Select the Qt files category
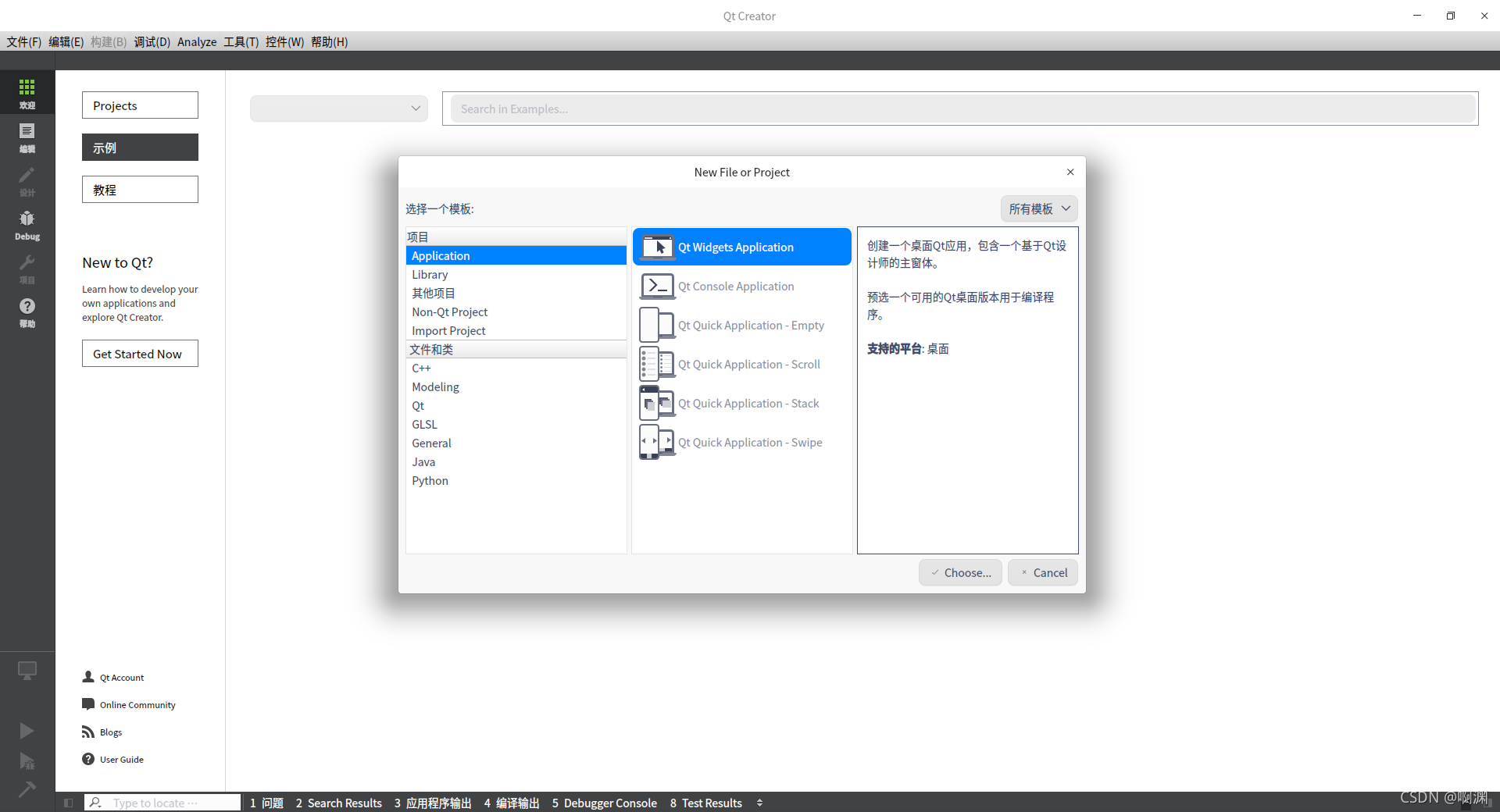Image resolution: width=1500 pixels, height=812 pixels. click(x=516, y=405)
